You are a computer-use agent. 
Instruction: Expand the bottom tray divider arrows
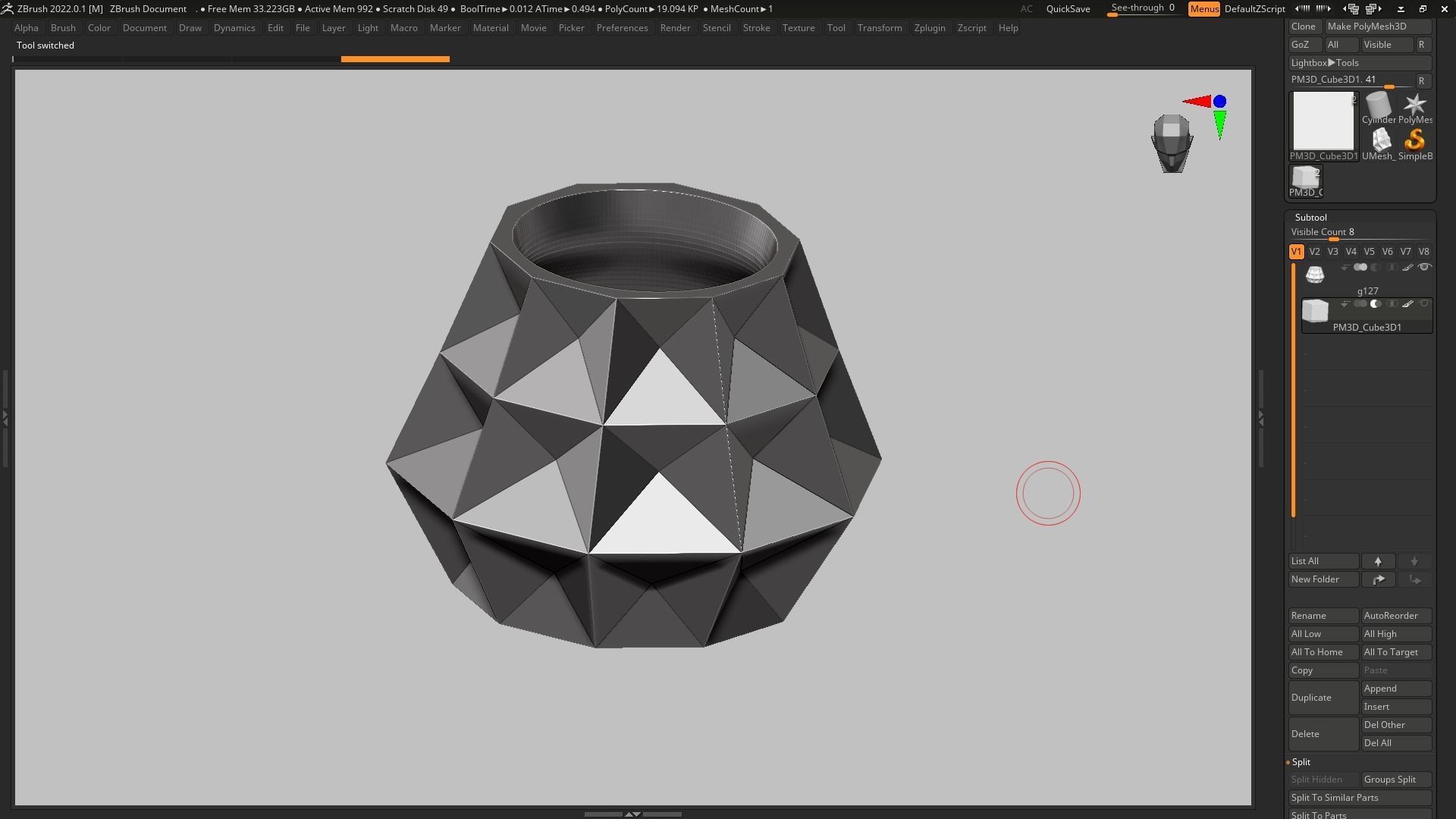pos(632,814)
